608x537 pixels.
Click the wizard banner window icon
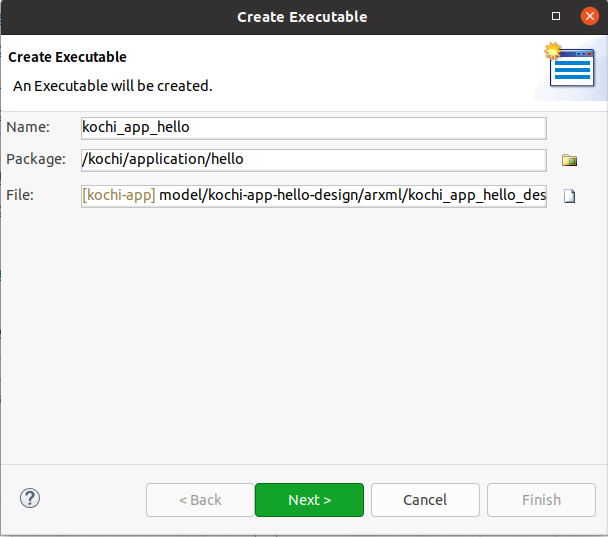click(x=569, y=65)
